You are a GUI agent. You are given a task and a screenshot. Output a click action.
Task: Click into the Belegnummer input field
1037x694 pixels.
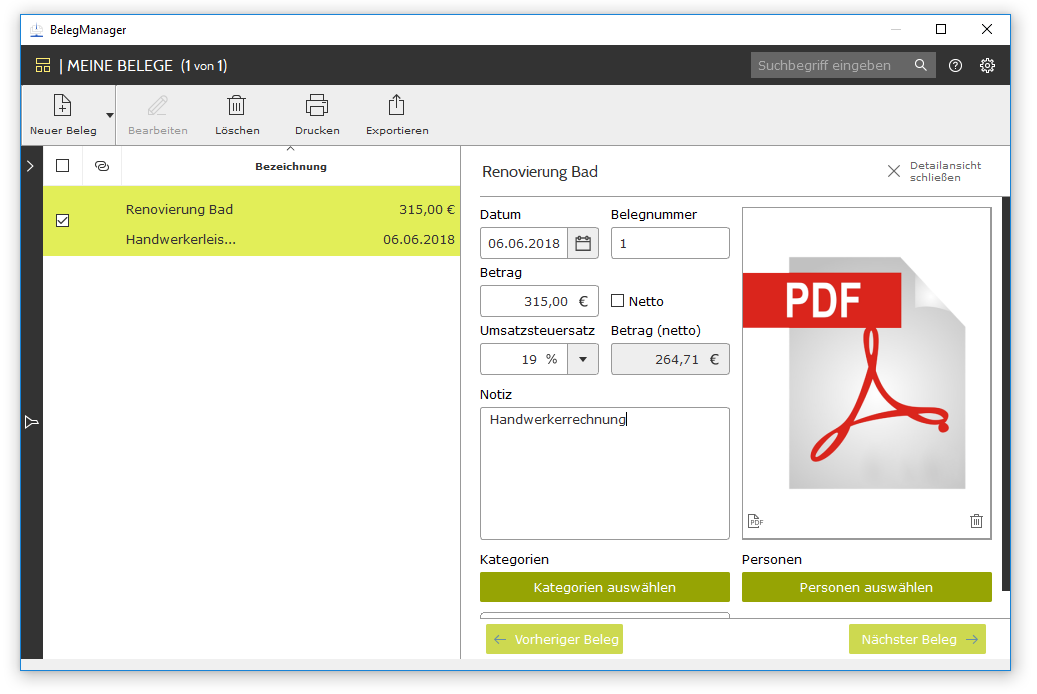(x=670, y=243)
